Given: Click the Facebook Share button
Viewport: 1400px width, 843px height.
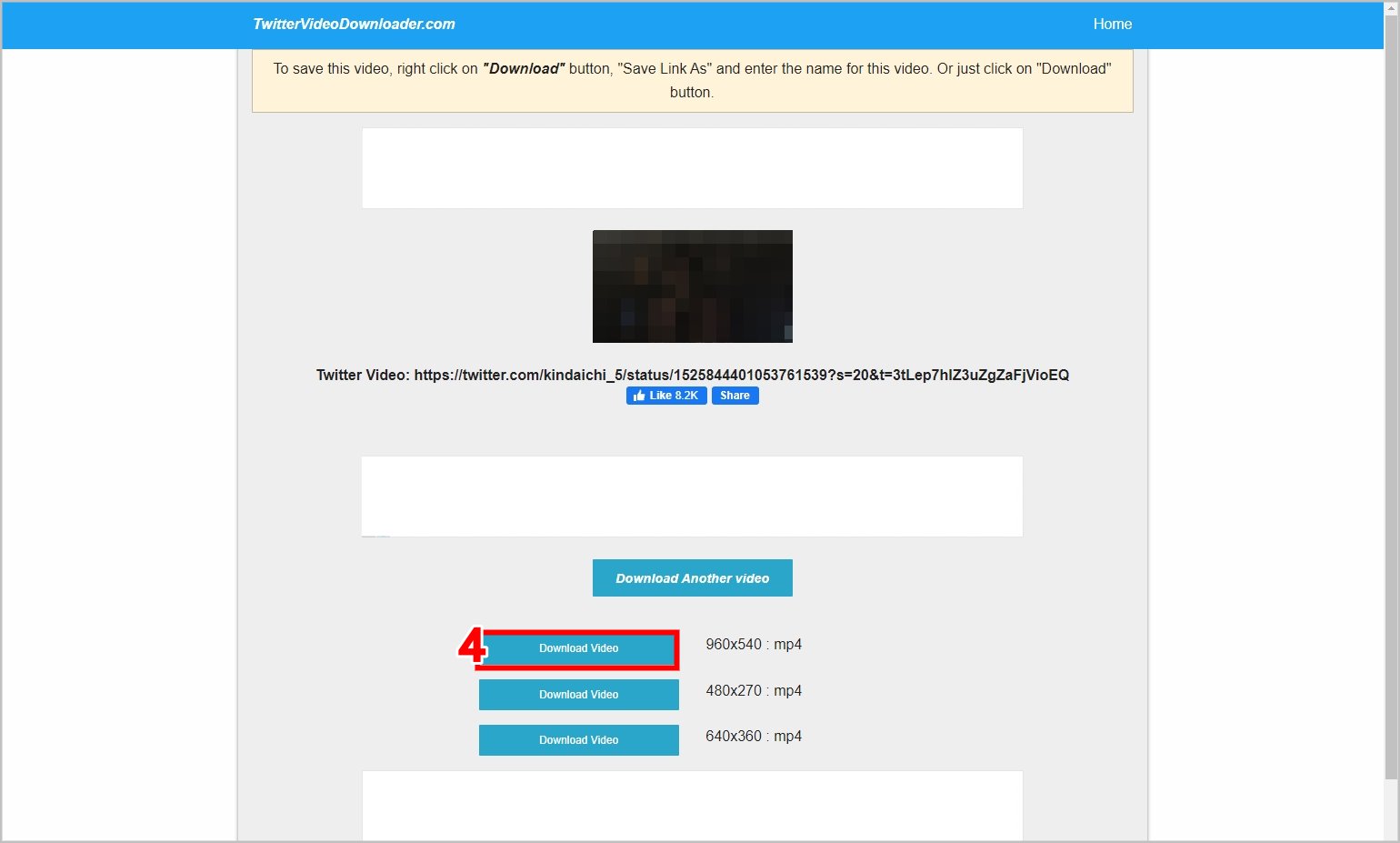Looking at the screenshot, I should [735, 396].
